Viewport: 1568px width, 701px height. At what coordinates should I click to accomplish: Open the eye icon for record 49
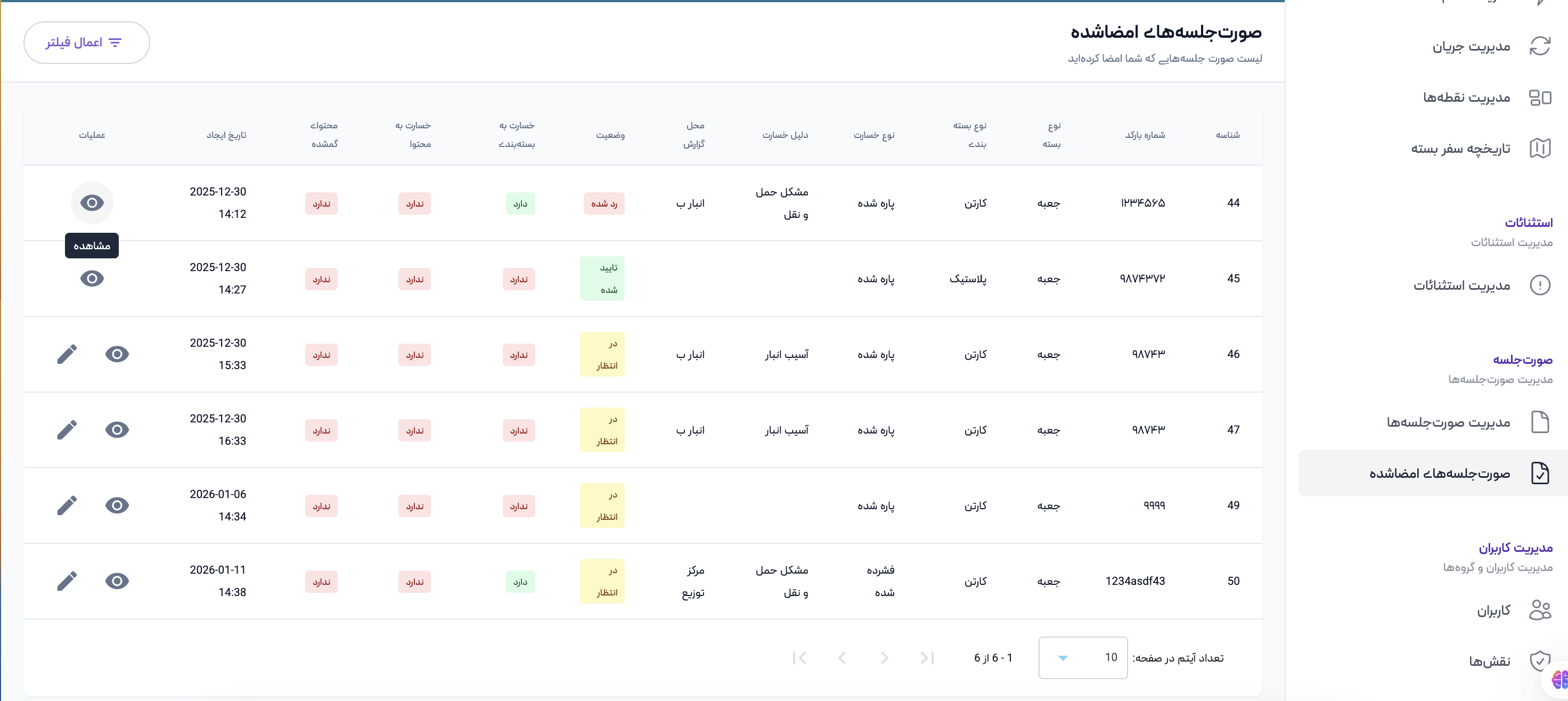coord(117,506)
